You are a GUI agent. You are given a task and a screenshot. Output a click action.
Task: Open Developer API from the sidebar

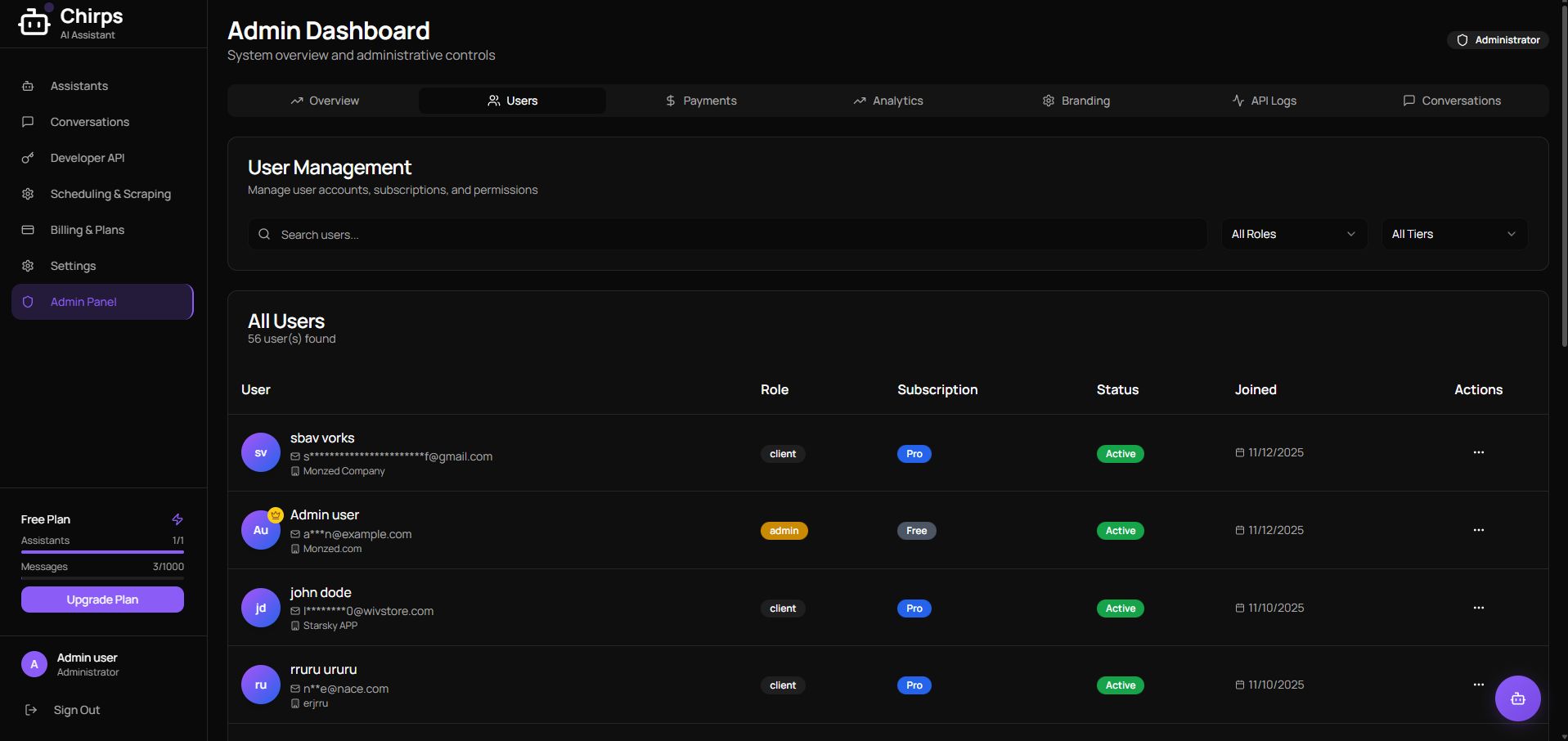click(x=88, y=158)
